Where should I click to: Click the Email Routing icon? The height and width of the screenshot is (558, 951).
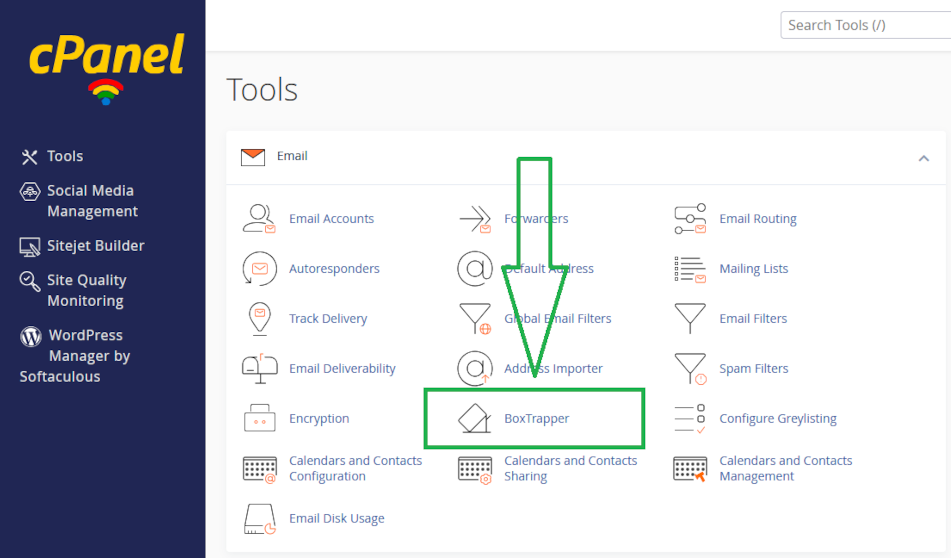pyautogui.click(x=690, y=219)
